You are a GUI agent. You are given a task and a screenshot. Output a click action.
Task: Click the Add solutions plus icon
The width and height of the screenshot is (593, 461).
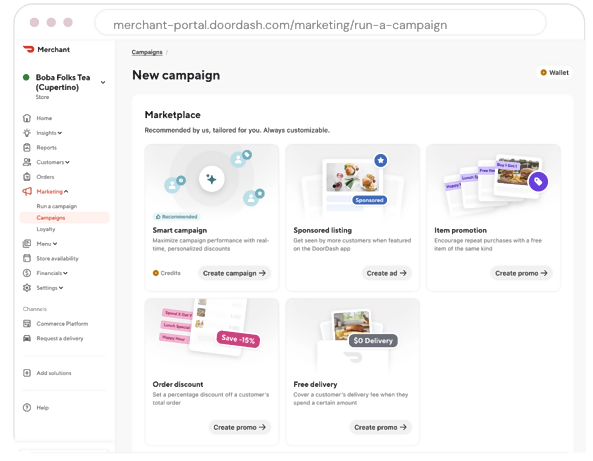click(27, 373)
